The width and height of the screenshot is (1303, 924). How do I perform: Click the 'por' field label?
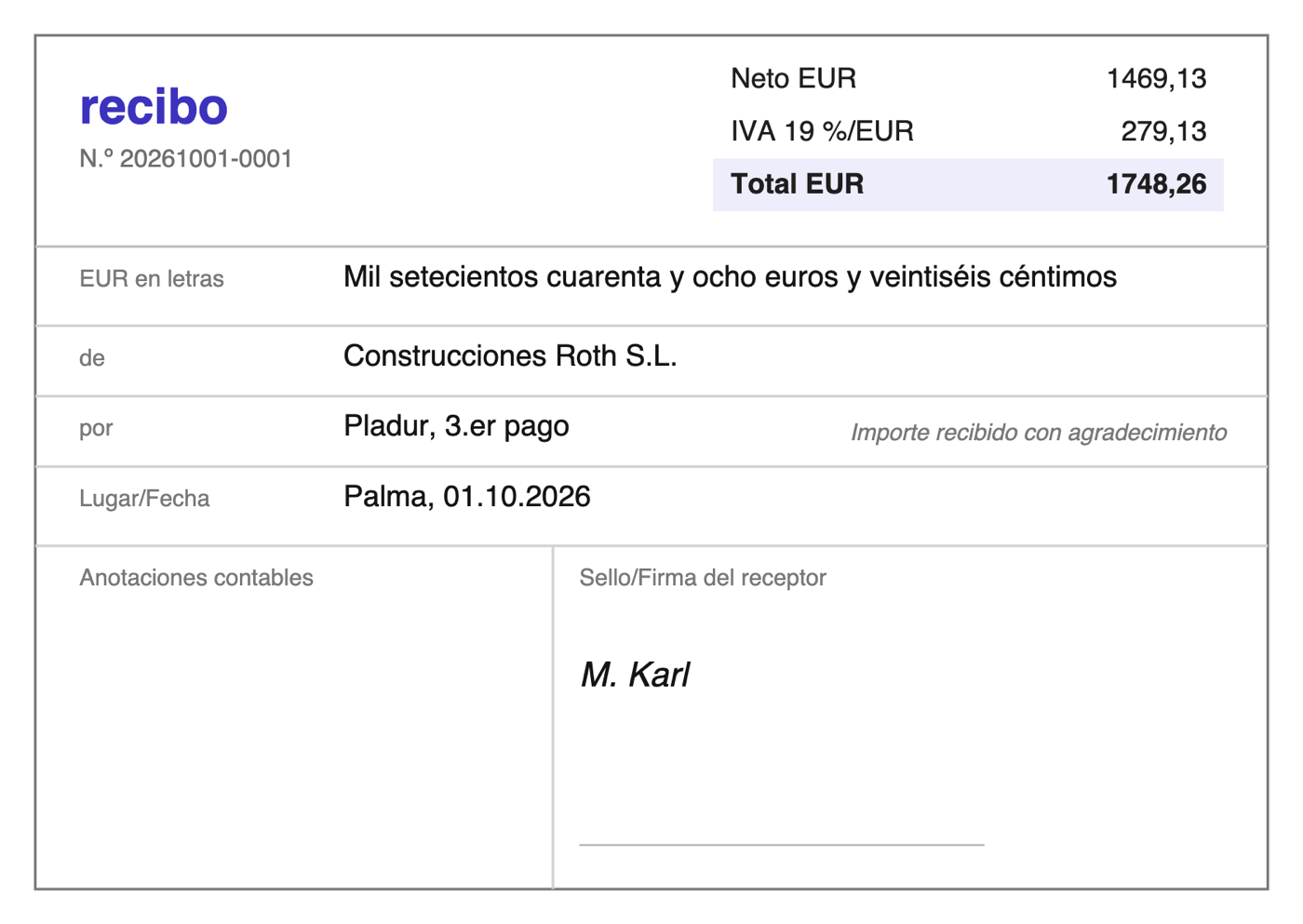96,428
